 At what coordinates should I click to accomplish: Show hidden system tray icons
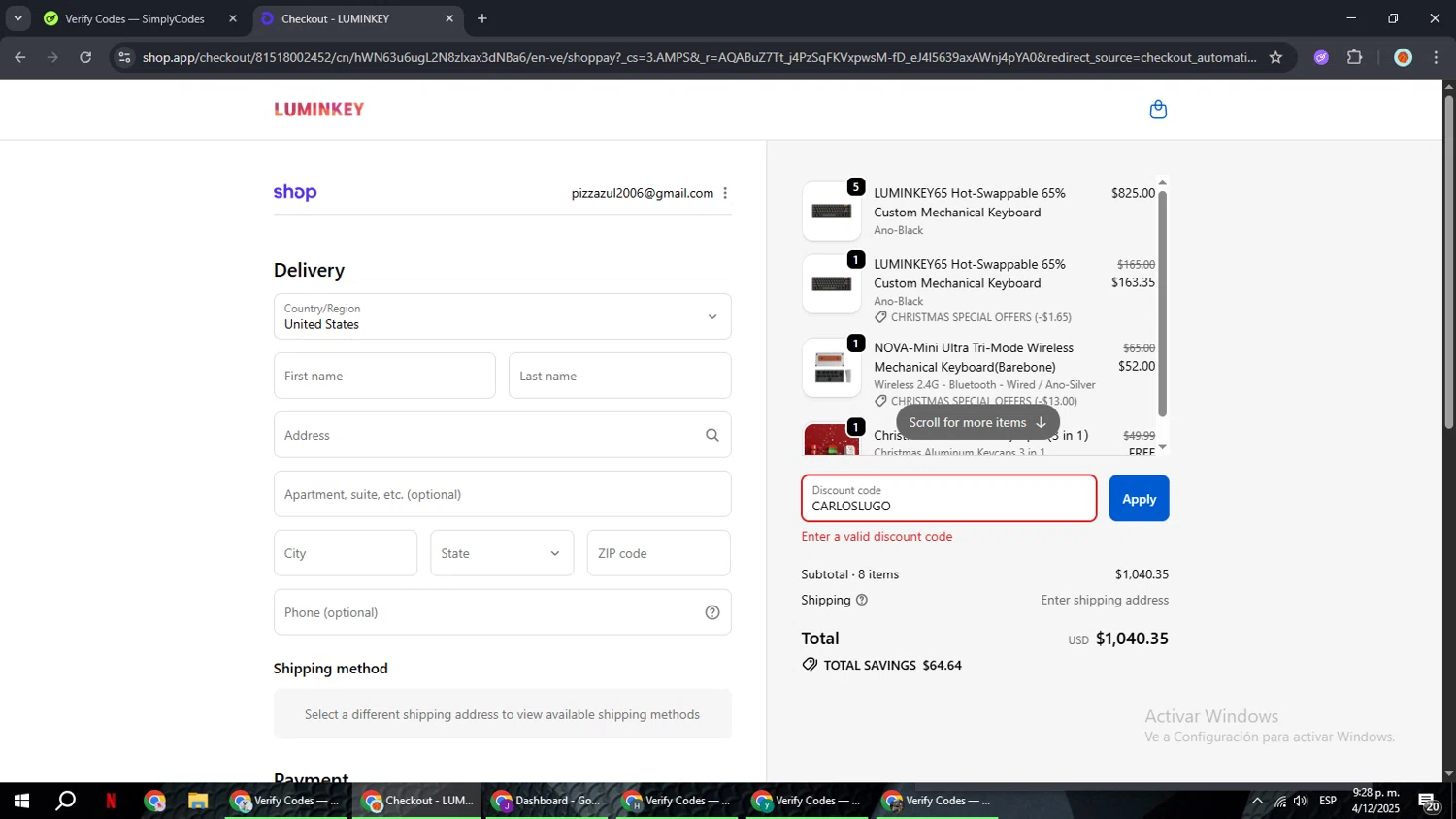click(x=1257, y=802)
